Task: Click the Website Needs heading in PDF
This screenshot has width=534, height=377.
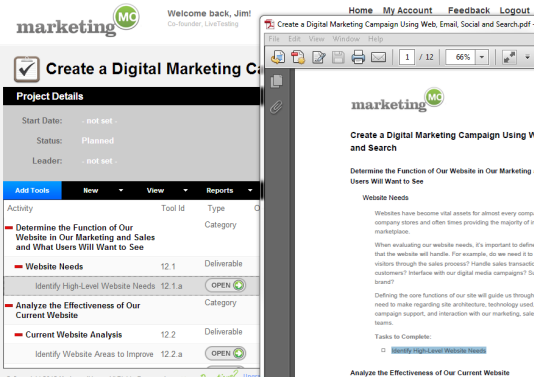Action: 385,198
